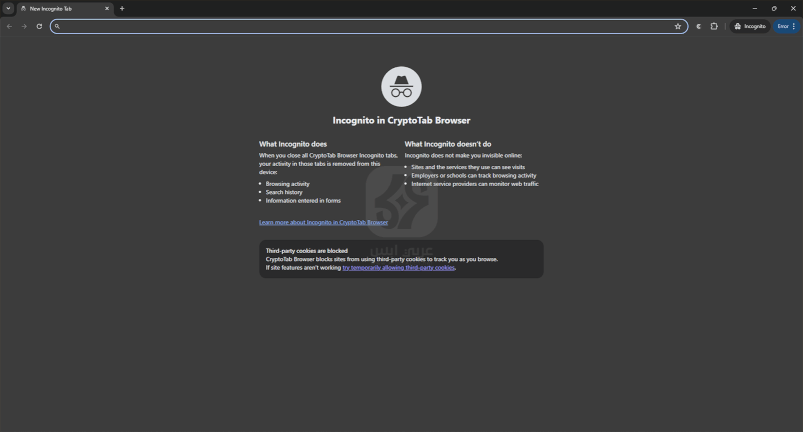803x432 pixels.
Task: Open the tab search dropdown arrow
Action: (8, 8)
